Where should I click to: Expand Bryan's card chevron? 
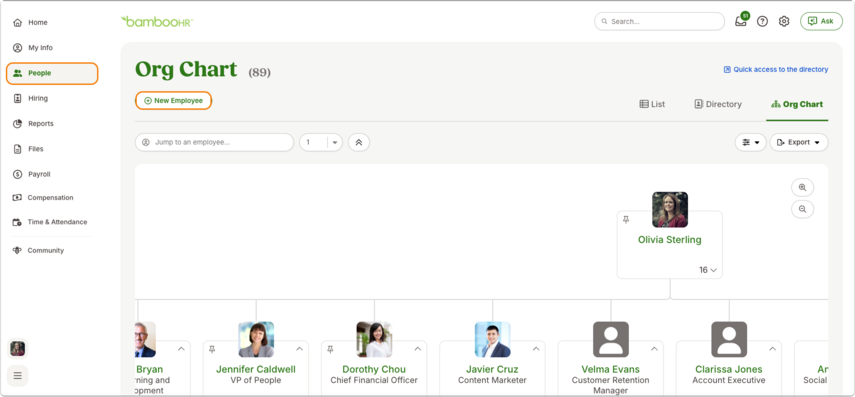click(x=181, y=349)
